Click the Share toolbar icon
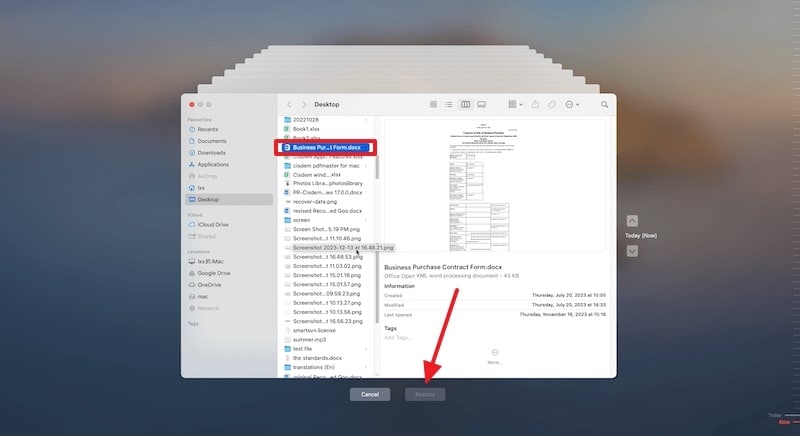This screenshot has height=436, width=800. click(535, 104)
